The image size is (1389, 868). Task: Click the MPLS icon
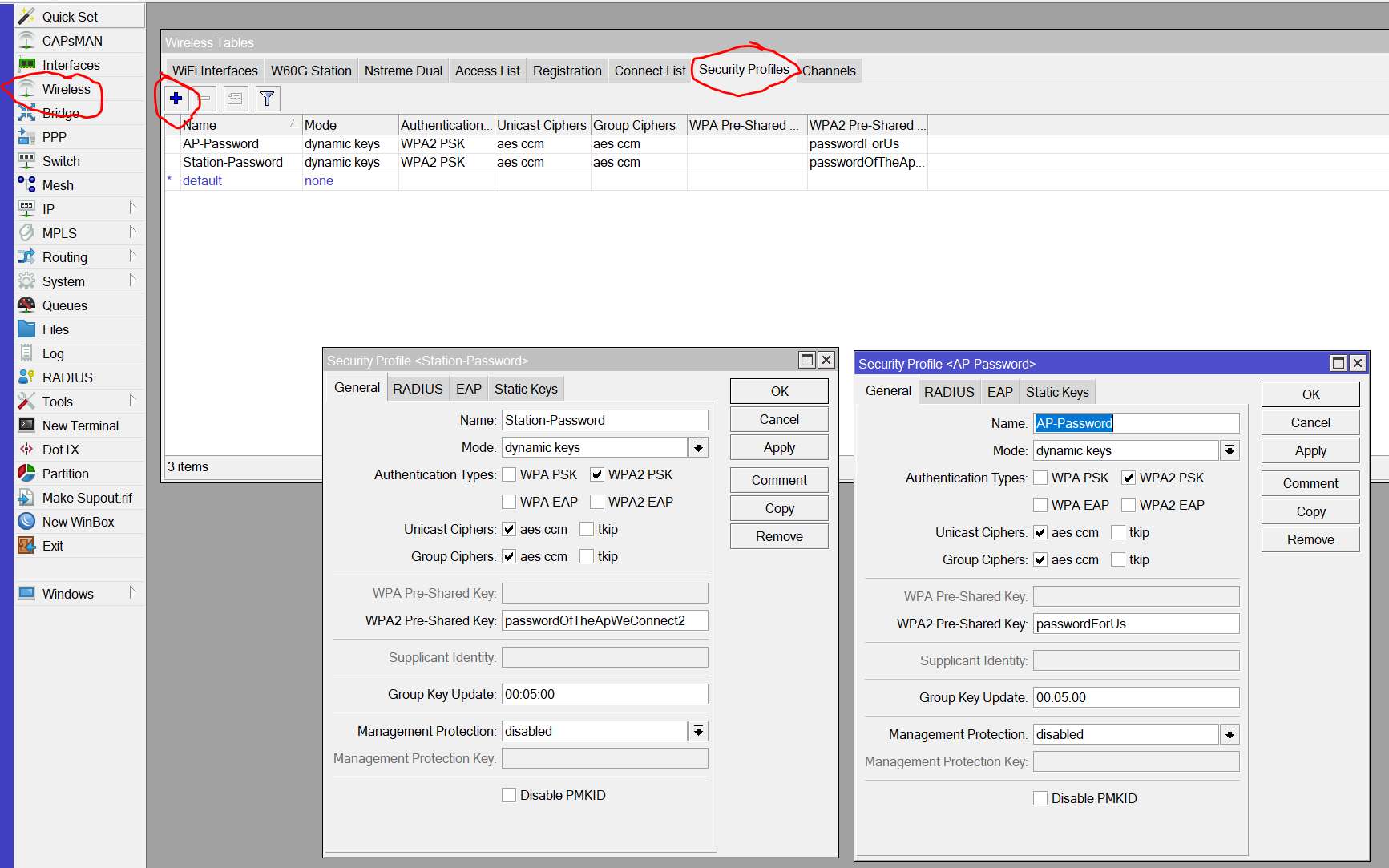point(26,232)
